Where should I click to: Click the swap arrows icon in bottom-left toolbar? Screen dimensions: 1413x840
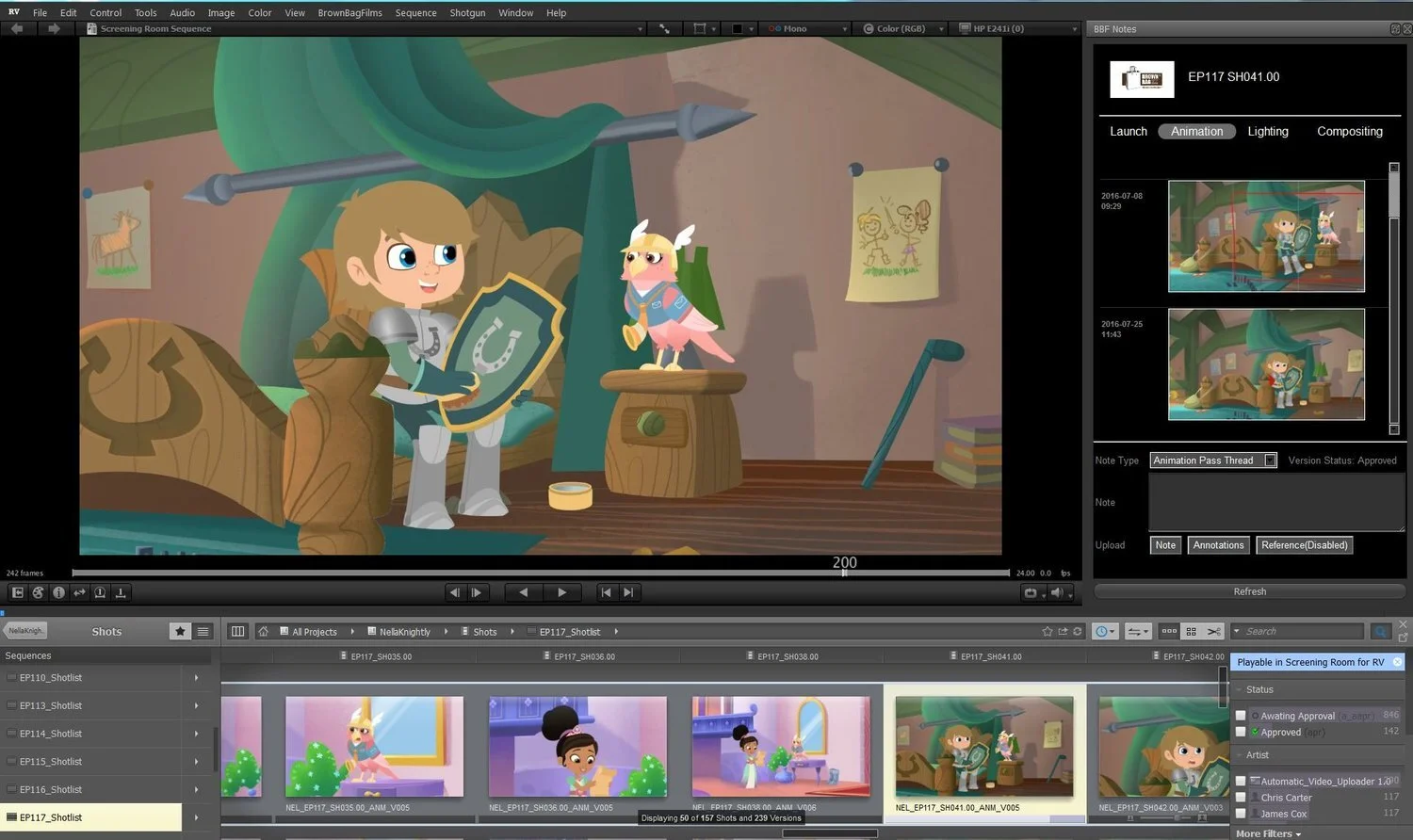(x=79, y=592)
